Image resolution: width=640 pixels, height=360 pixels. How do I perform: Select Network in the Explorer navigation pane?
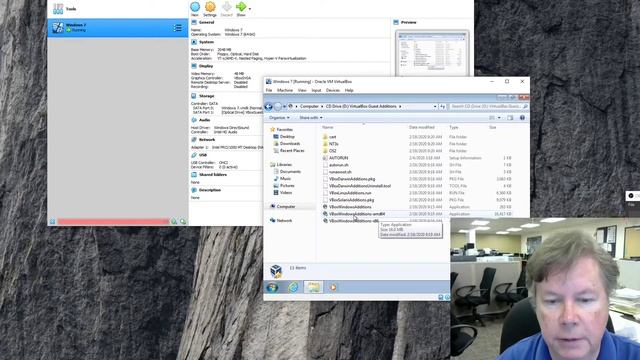pos(284,220)
